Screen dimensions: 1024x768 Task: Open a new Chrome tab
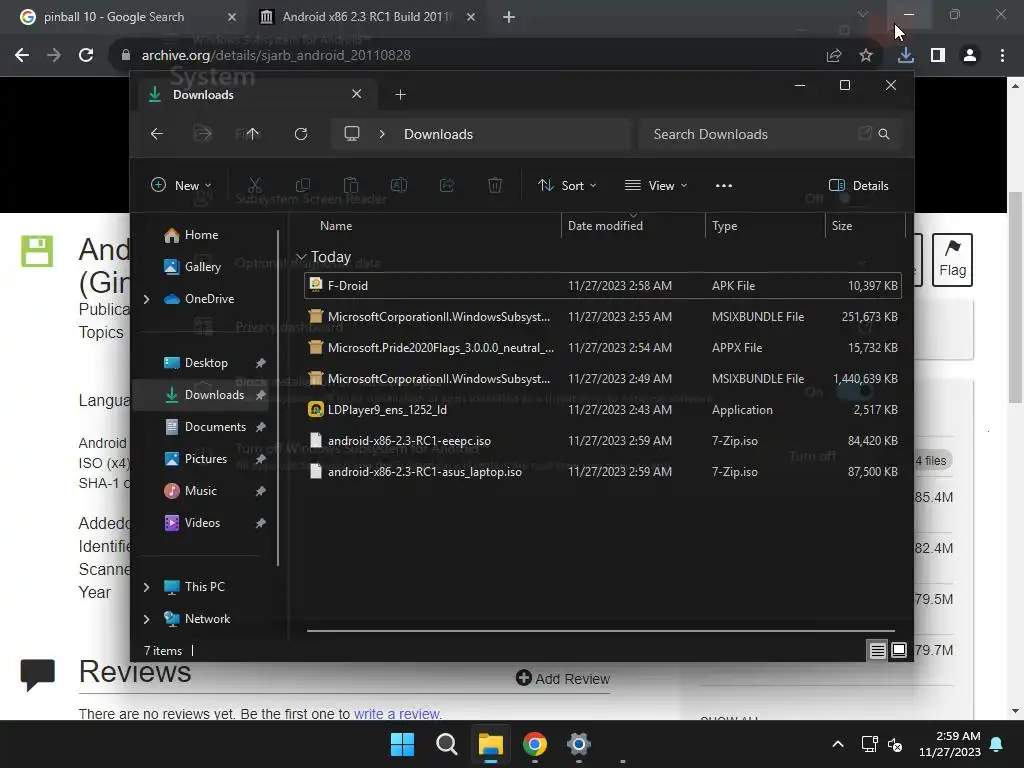[x=509, y=17]
